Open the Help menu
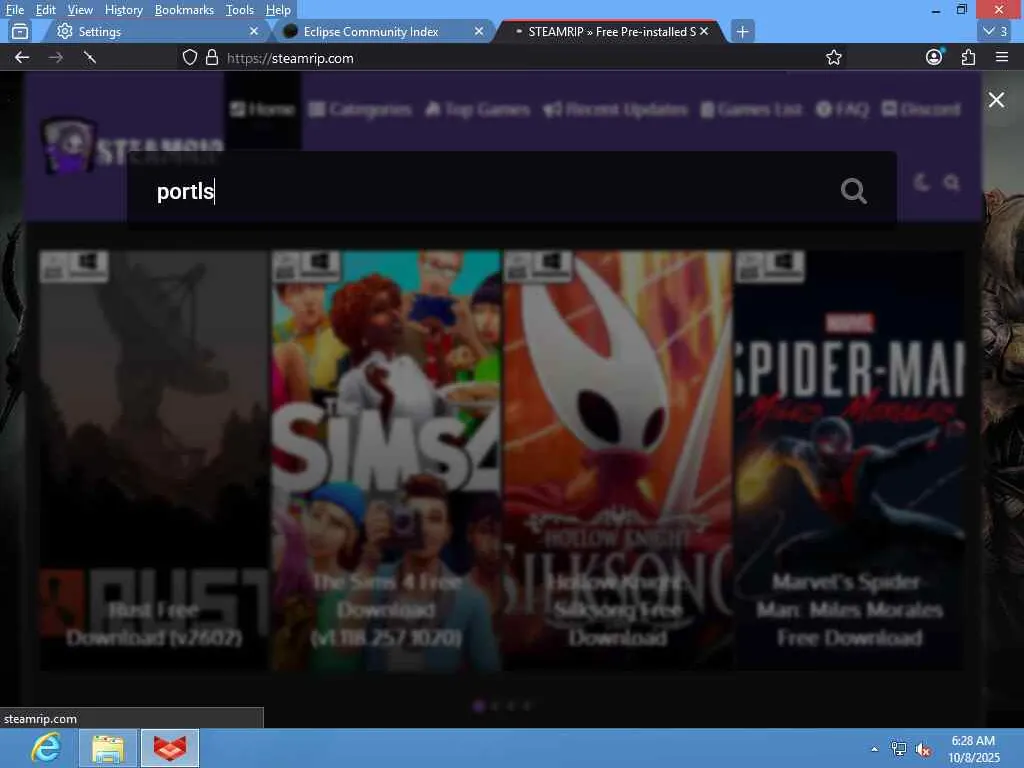The image size is (1024, 768). 278,10
